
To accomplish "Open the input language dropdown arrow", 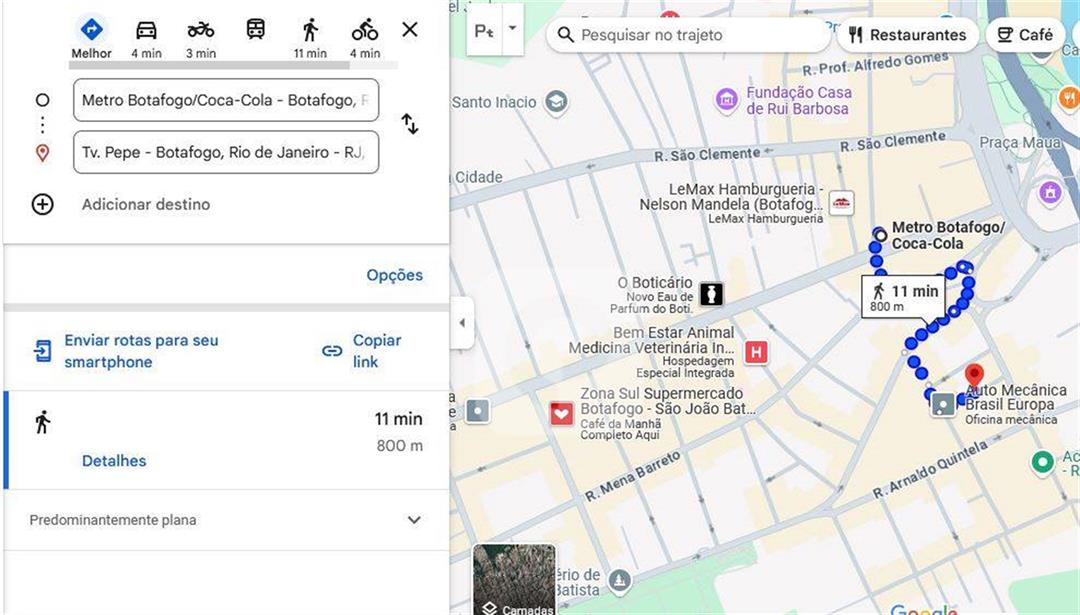I will point(512,29).
